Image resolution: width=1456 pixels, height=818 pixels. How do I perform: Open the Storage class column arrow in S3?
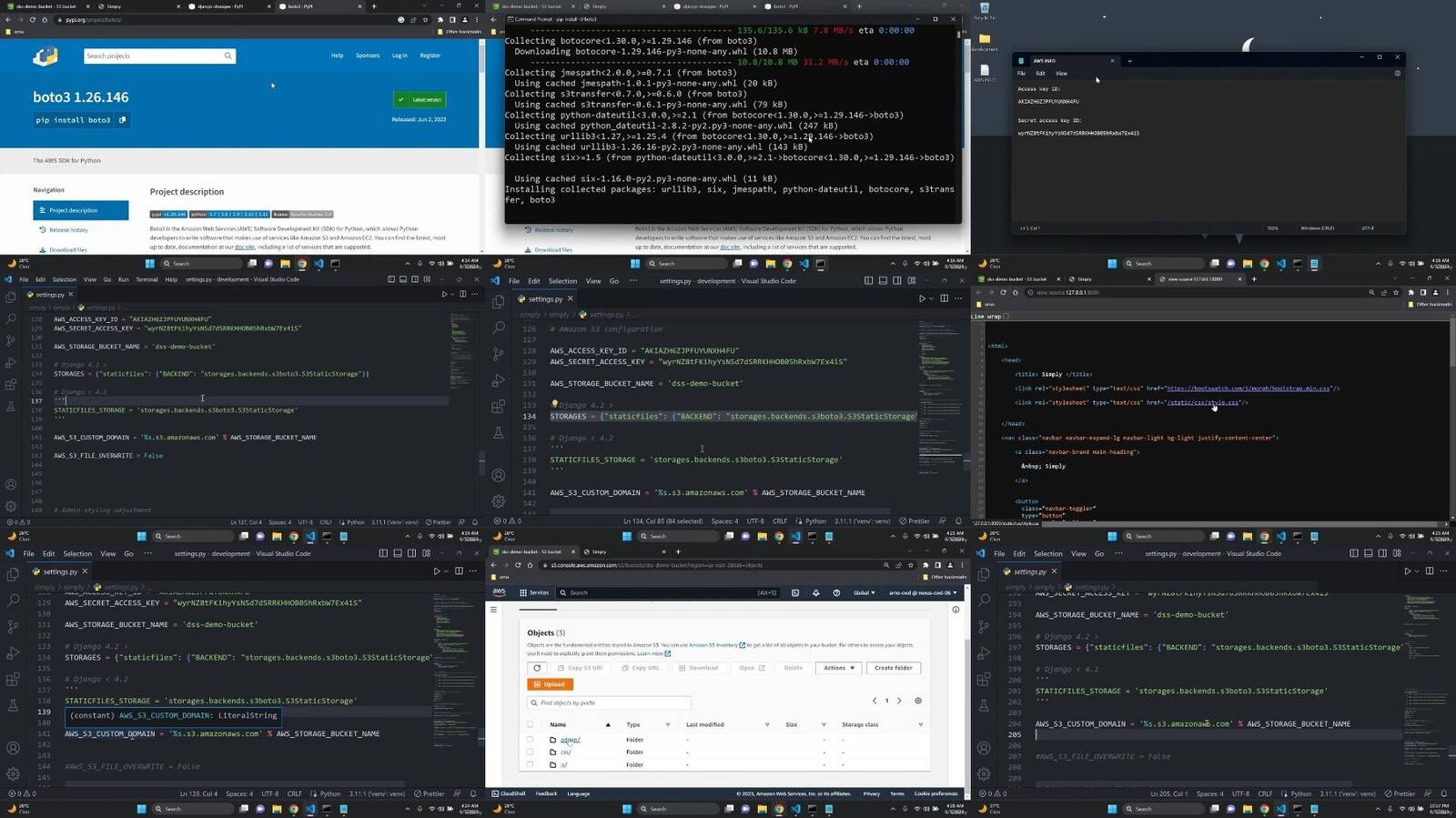point(921,725)
